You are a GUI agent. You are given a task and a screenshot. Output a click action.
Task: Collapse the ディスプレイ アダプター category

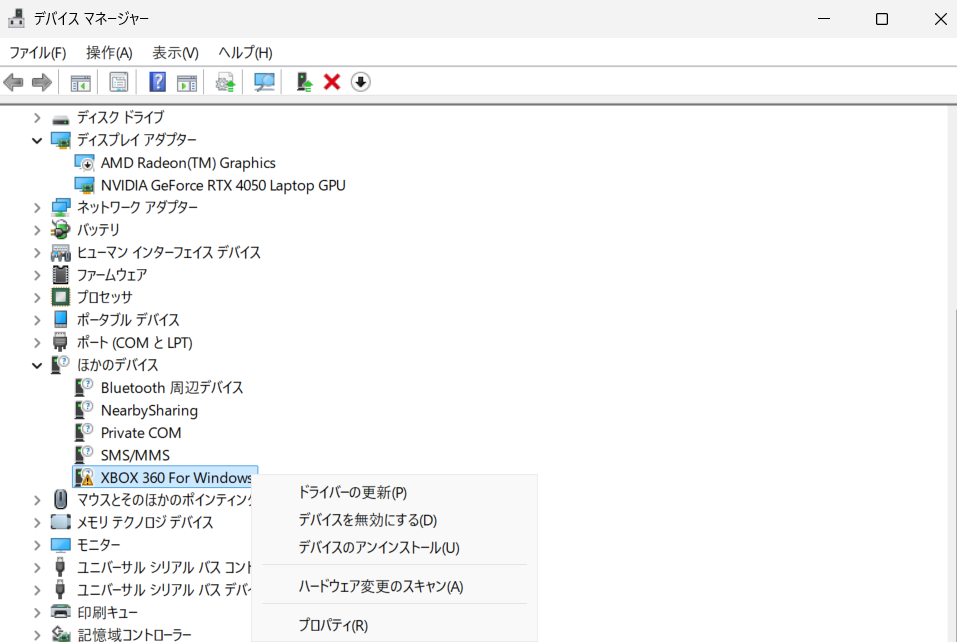coord(37,140)
